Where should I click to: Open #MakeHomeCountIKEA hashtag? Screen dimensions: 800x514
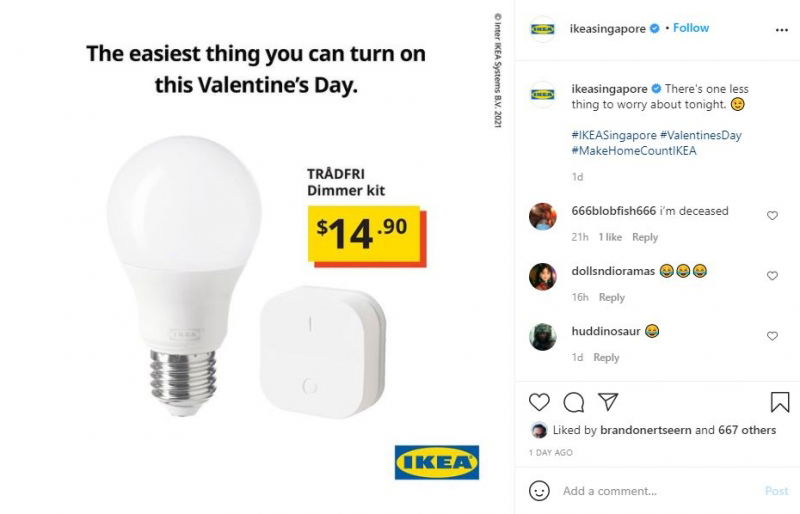(x=634, y=151)
